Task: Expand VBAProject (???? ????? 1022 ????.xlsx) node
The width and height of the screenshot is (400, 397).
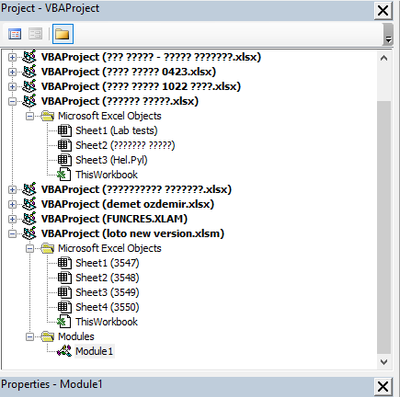Action: (x=12, y=86)
